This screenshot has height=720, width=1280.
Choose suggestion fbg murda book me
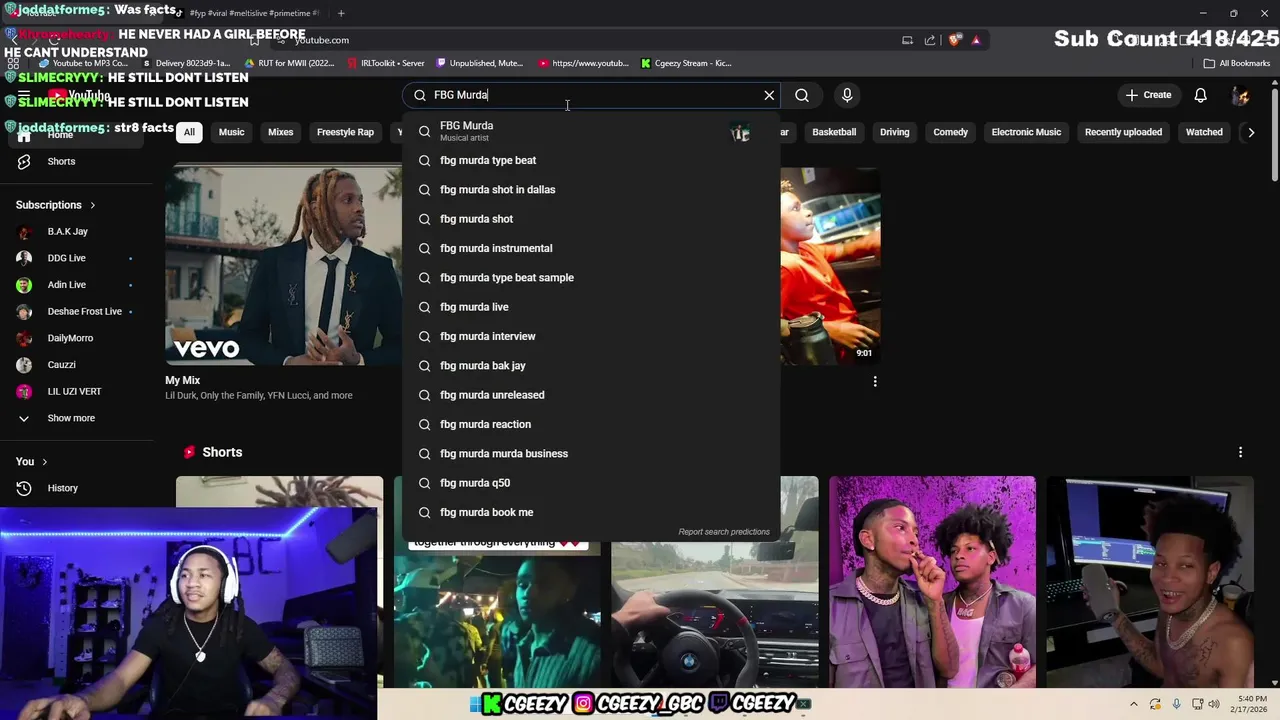coord(591,512)
